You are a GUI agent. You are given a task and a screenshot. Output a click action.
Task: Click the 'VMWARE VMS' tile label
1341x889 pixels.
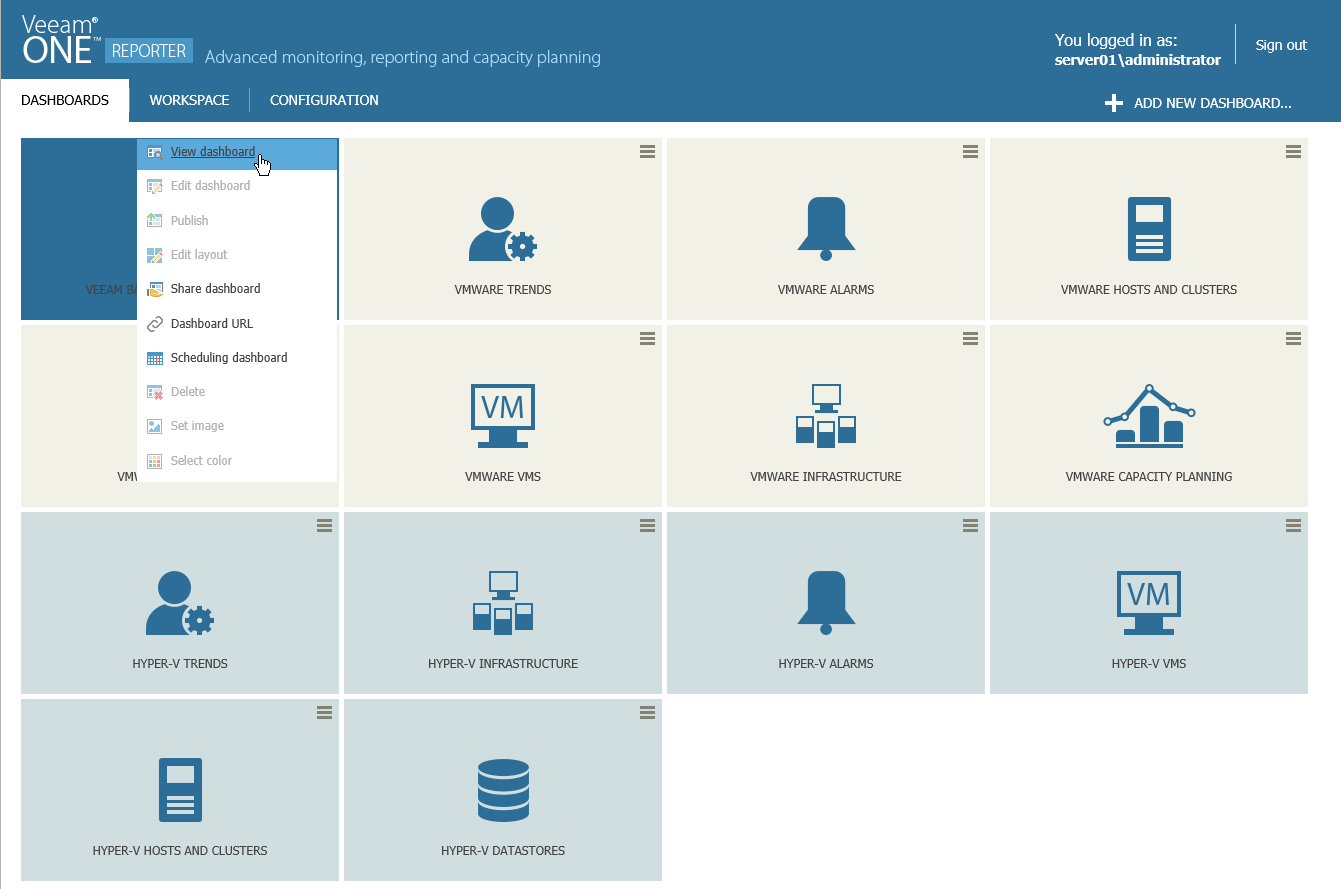[x=503, y=477]
